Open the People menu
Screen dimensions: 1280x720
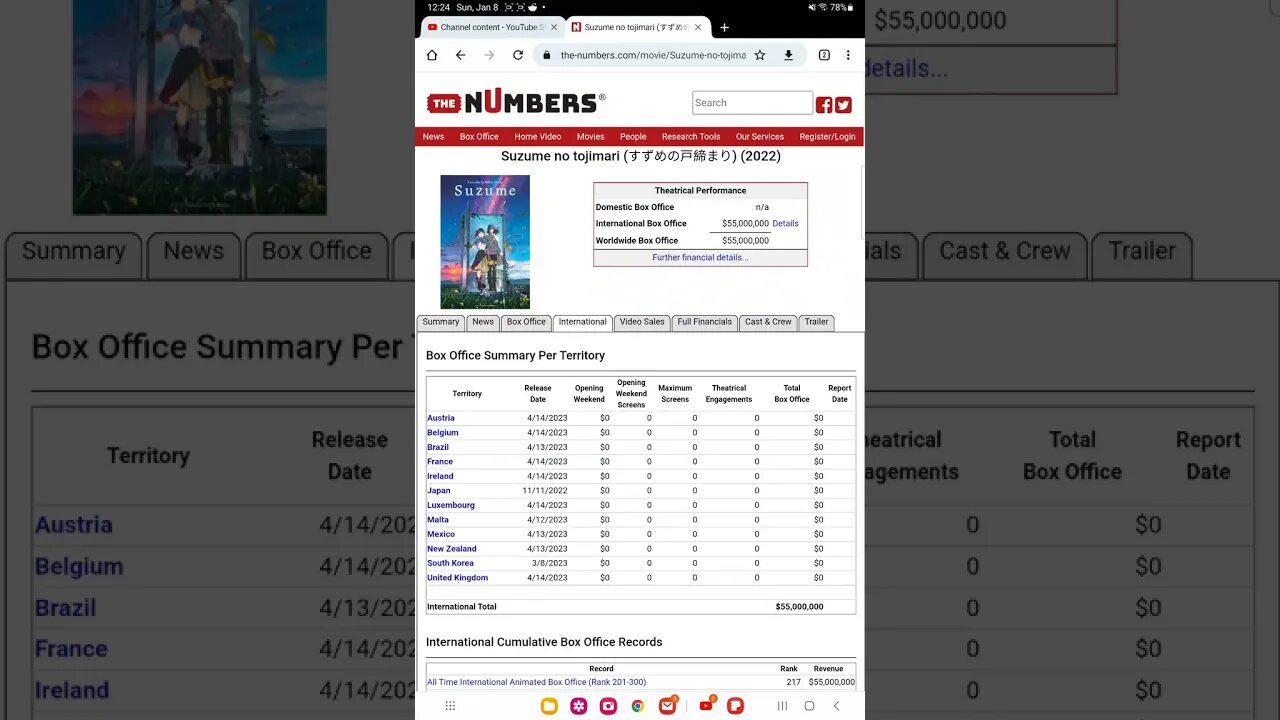pos(633,137)
